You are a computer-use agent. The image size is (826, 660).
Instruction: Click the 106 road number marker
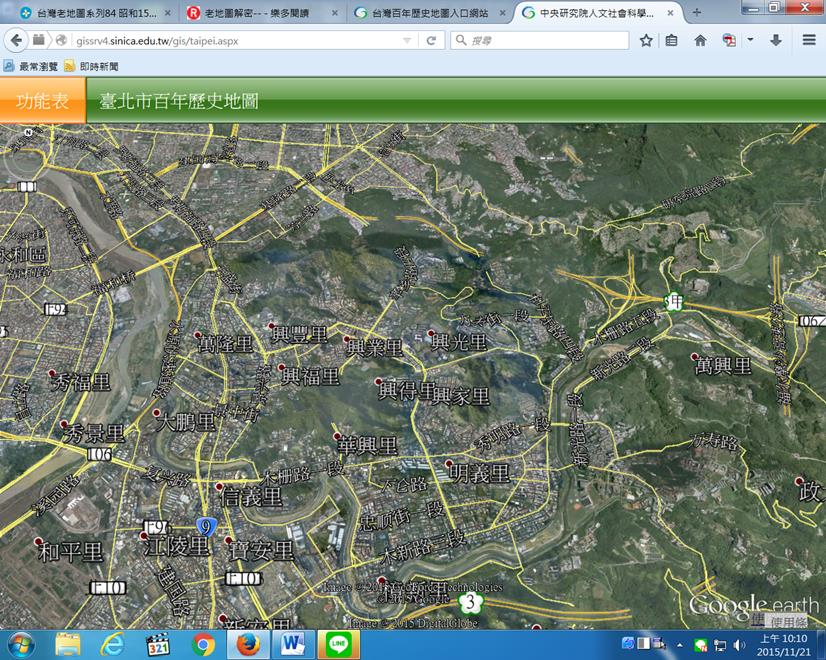pos(100,454)
